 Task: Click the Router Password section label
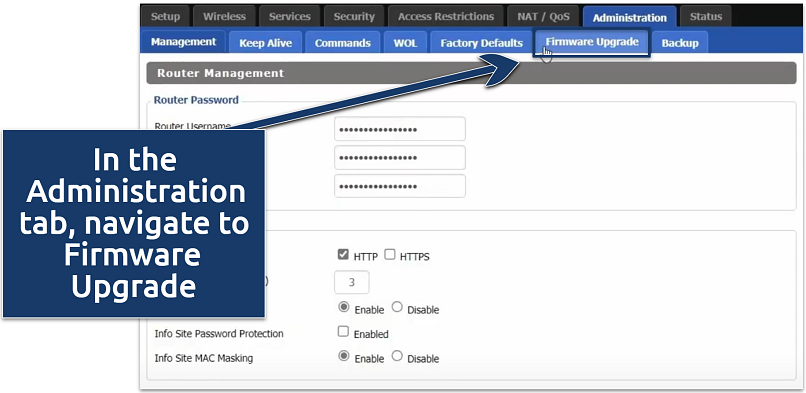click(x=196, y=100)
